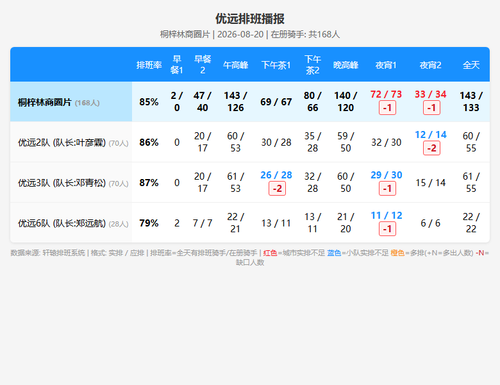500x385 pixels.
Task: Click the 7 / 7 早餐2 cell
Action: coord(202,223)
